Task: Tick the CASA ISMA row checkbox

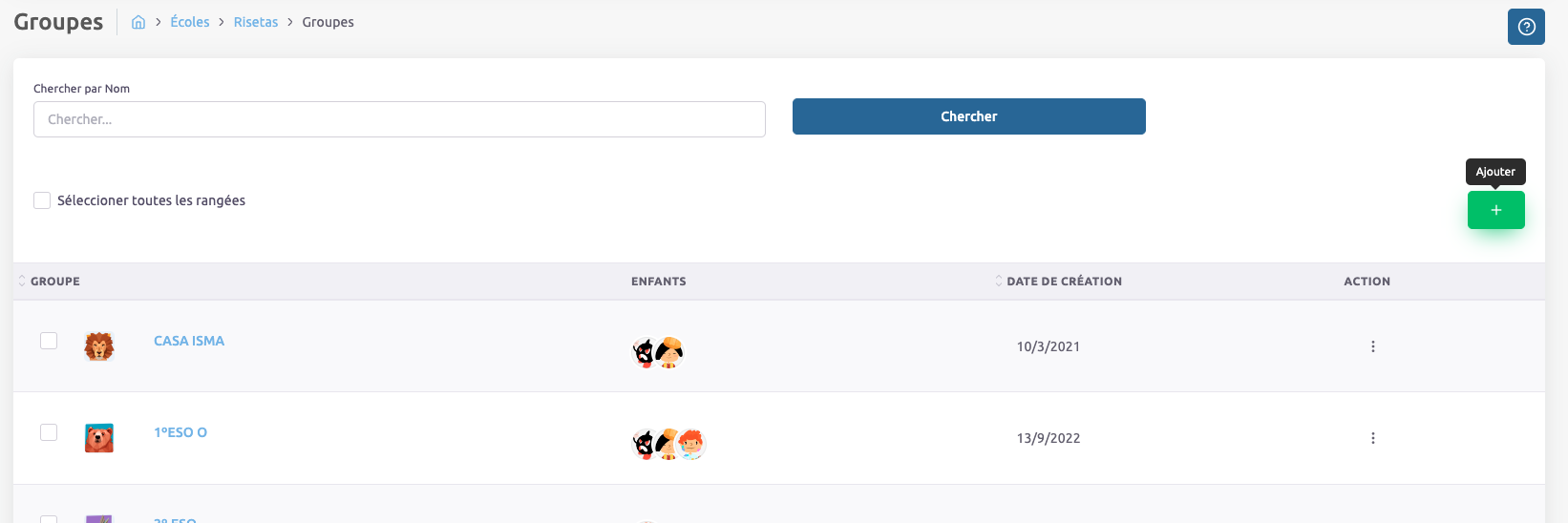Action: 49,341
